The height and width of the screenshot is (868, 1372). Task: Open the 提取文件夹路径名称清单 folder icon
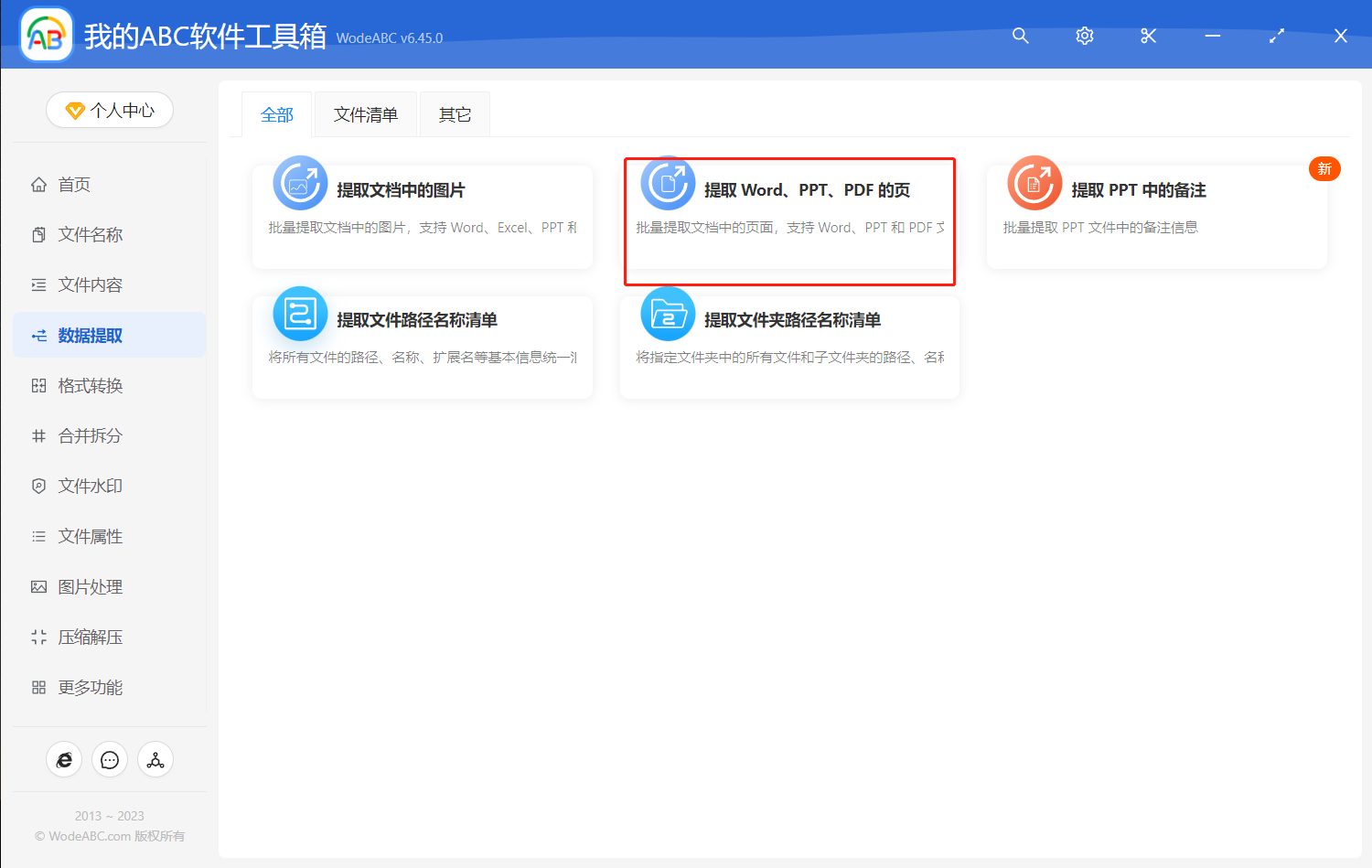[668, 313]
